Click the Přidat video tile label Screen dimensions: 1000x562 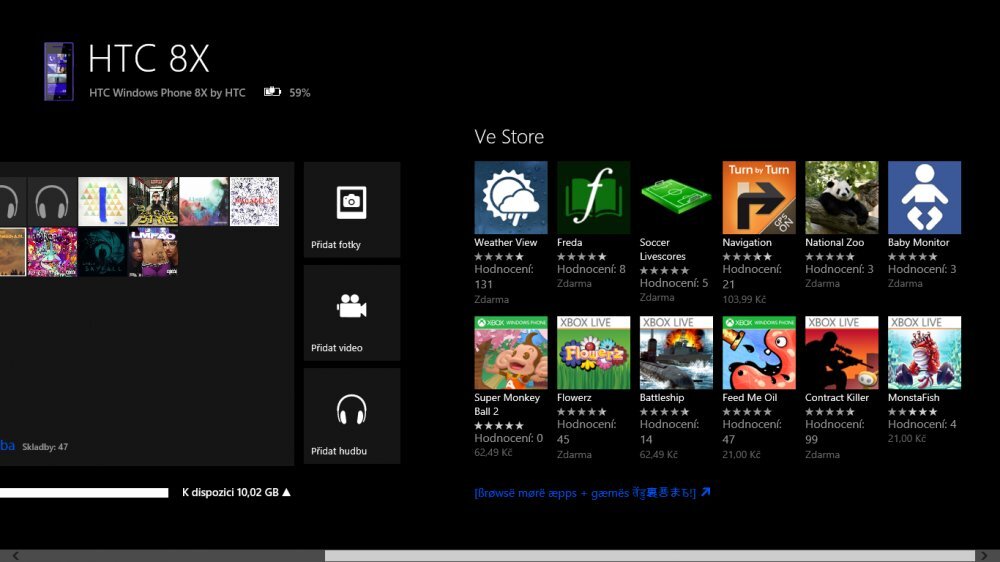[x=336, y=348]
